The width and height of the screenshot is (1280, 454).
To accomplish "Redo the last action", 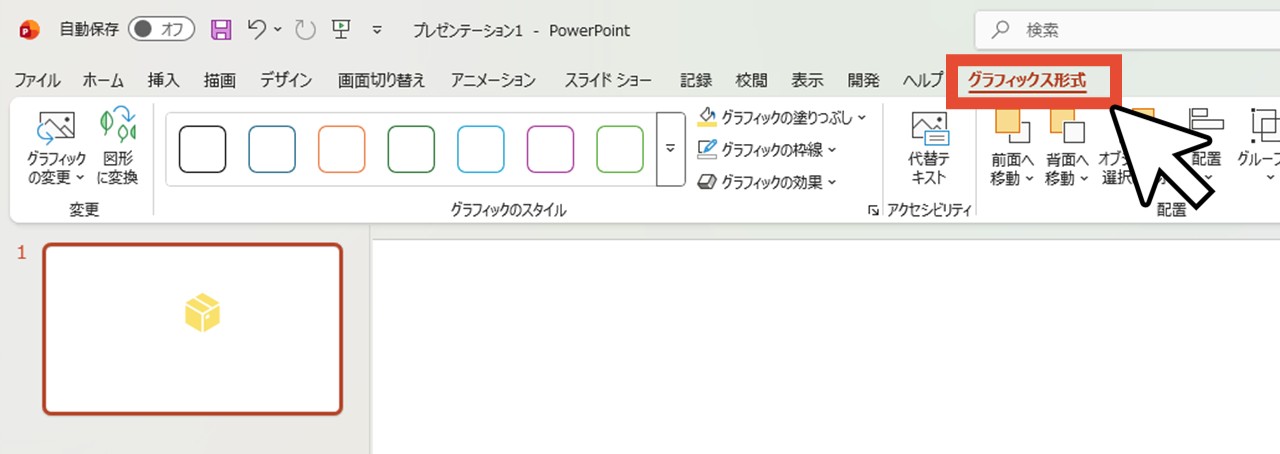I will click(306, 30).
